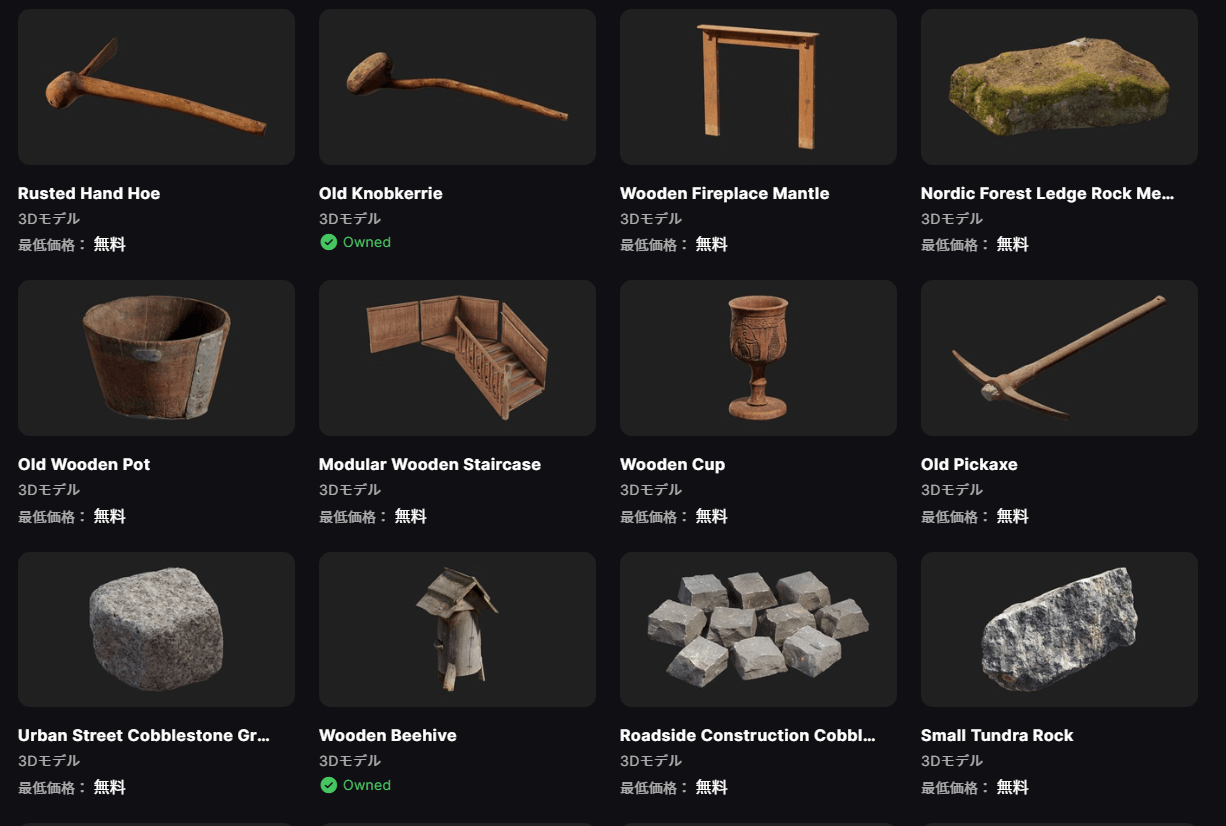Select the Wooden Fireplace Mantle thumbnail

pyautogui.click(x=758, y=87)
